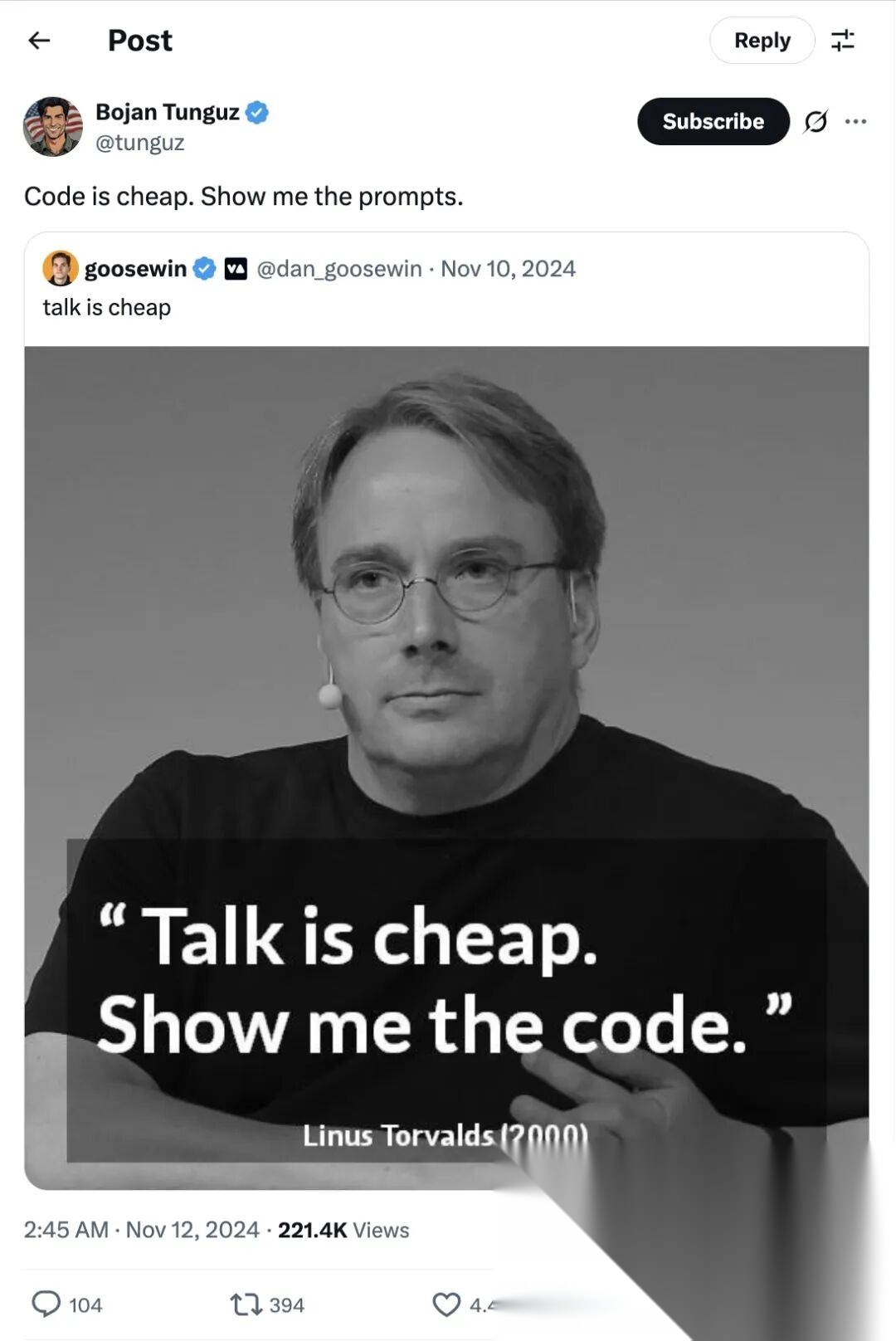Repost using the retweet arrows icon
Screen dimensions: 896x1341
click(246, 1304)
